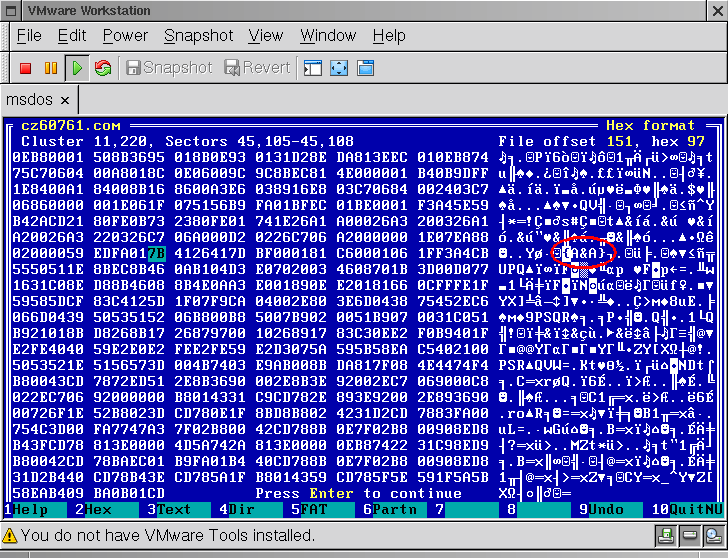728x558 pixels.
Task: Open the Power menu
Action: (125, 36)
